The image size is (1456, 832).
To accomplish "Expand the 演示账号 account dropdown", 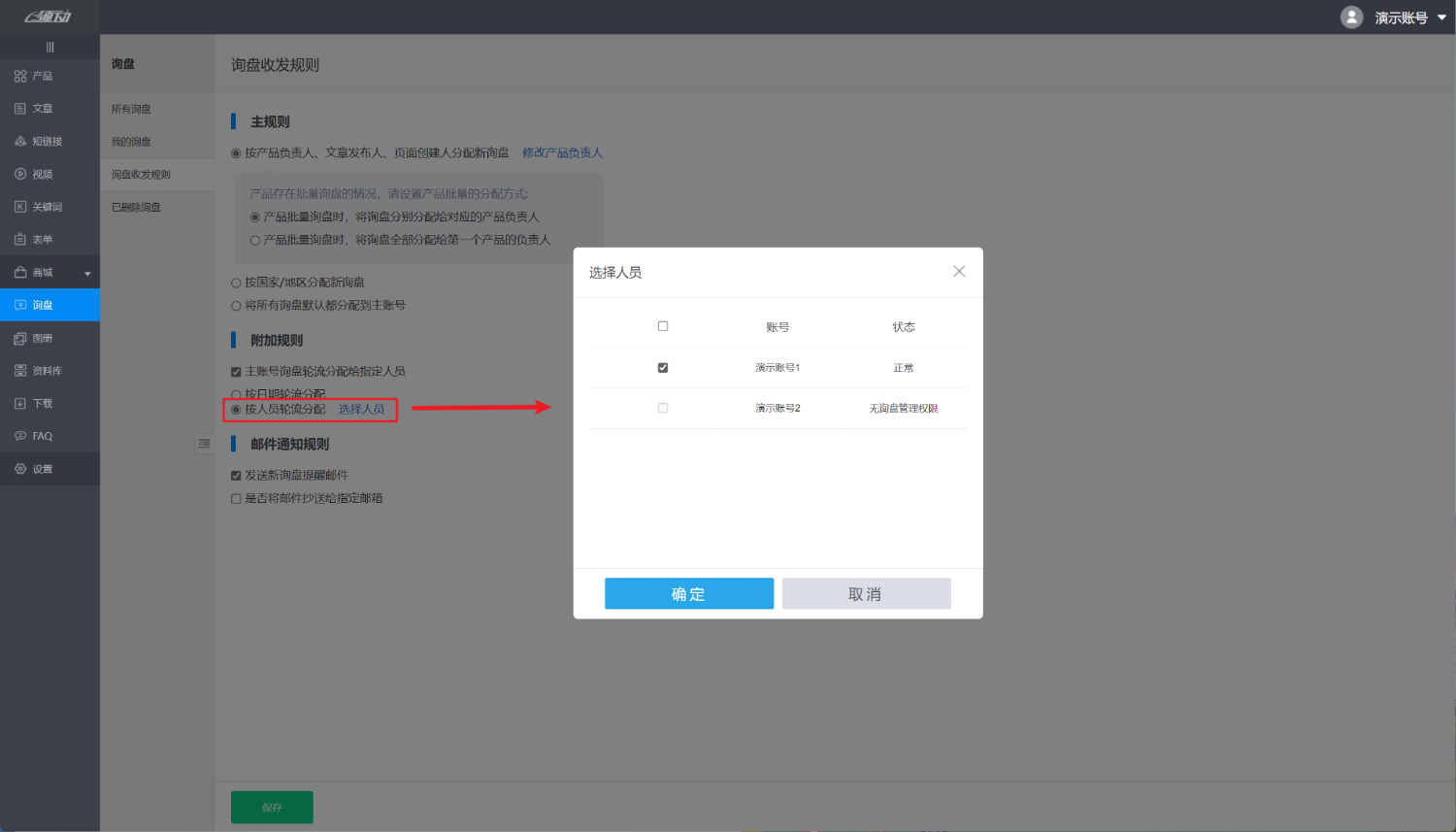I will click(1403, 17).
